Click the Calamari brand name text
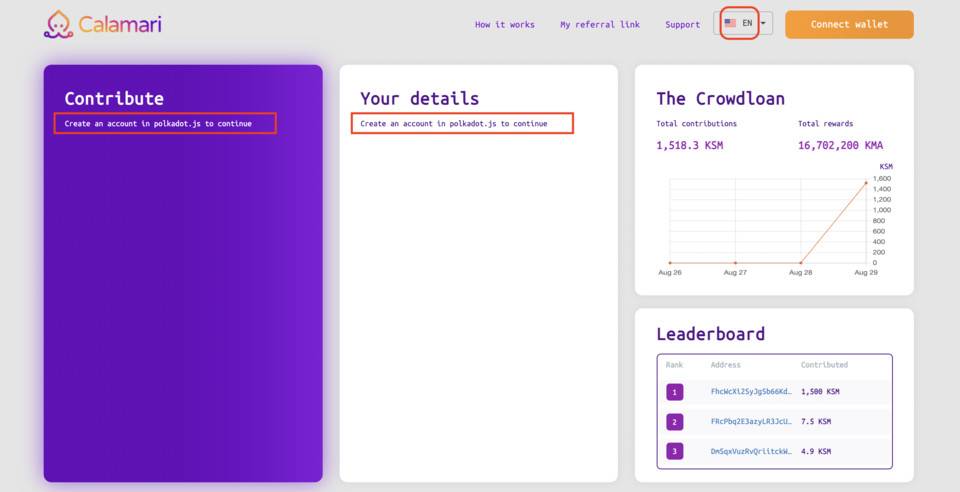Viewport: 960px width, 492px height. pos(120,24)
